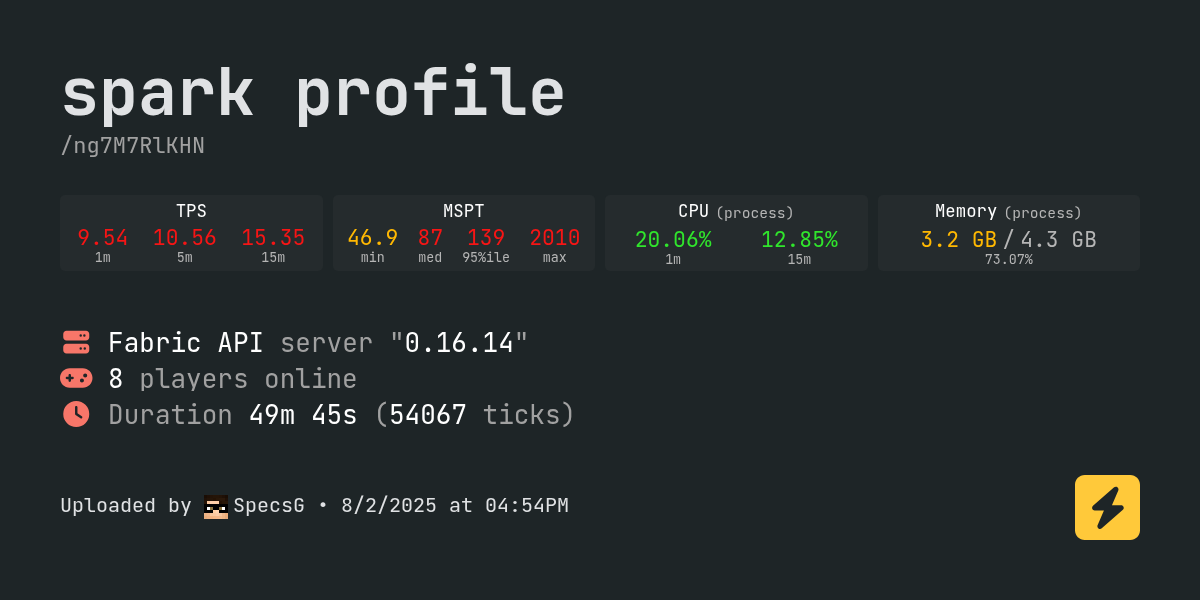Click the Memory used value 3.2 GB
The width and height of the screenshot is (1200, 600).
point(958,240)
